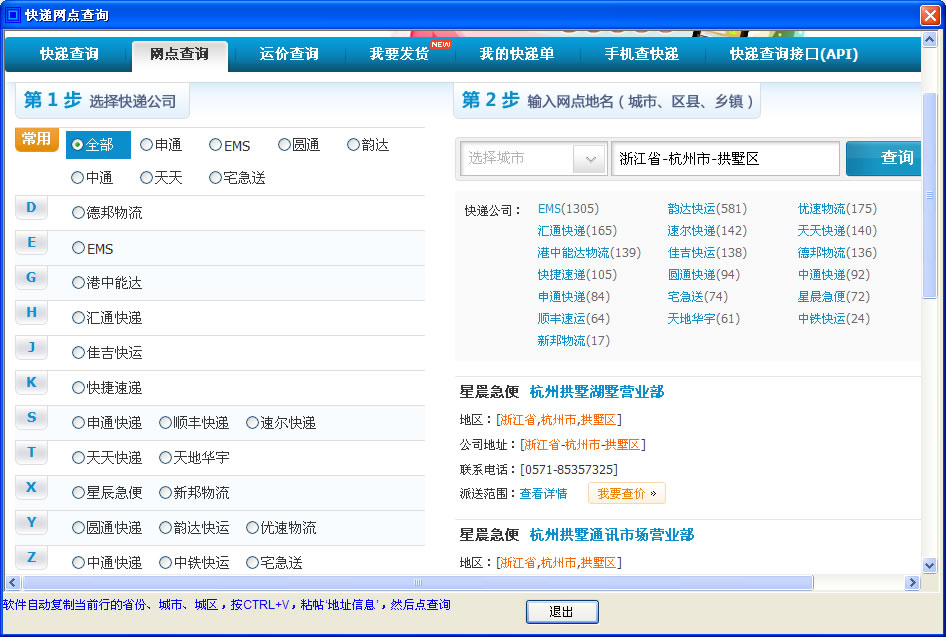946x637 pixels.
Task: Click horizontal scrollbar left arrow
Action: (13, 582)
